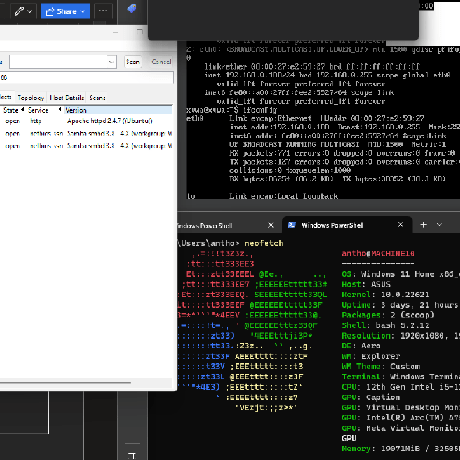Click the State column sort arrow

click(23, 109)
